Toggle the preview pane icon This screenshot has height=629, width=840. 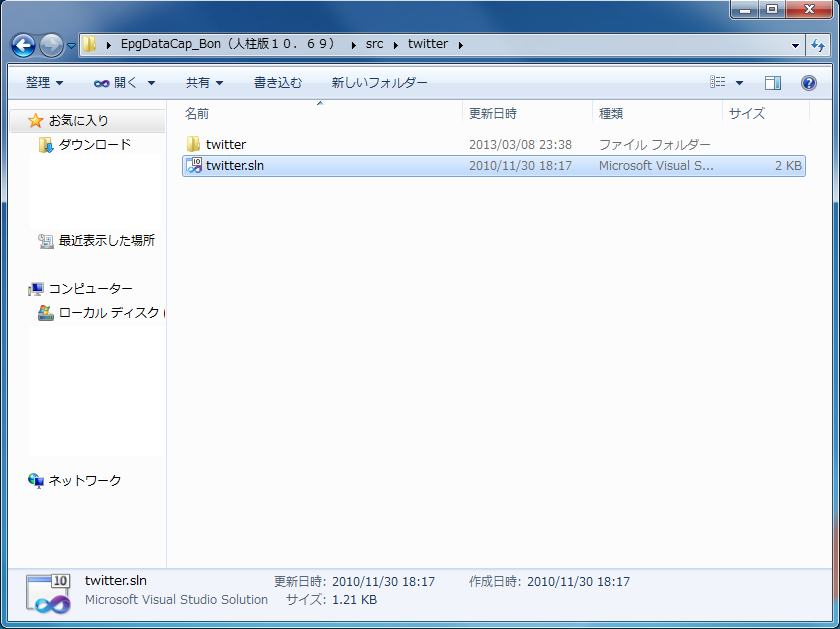(x=772, y=83)
